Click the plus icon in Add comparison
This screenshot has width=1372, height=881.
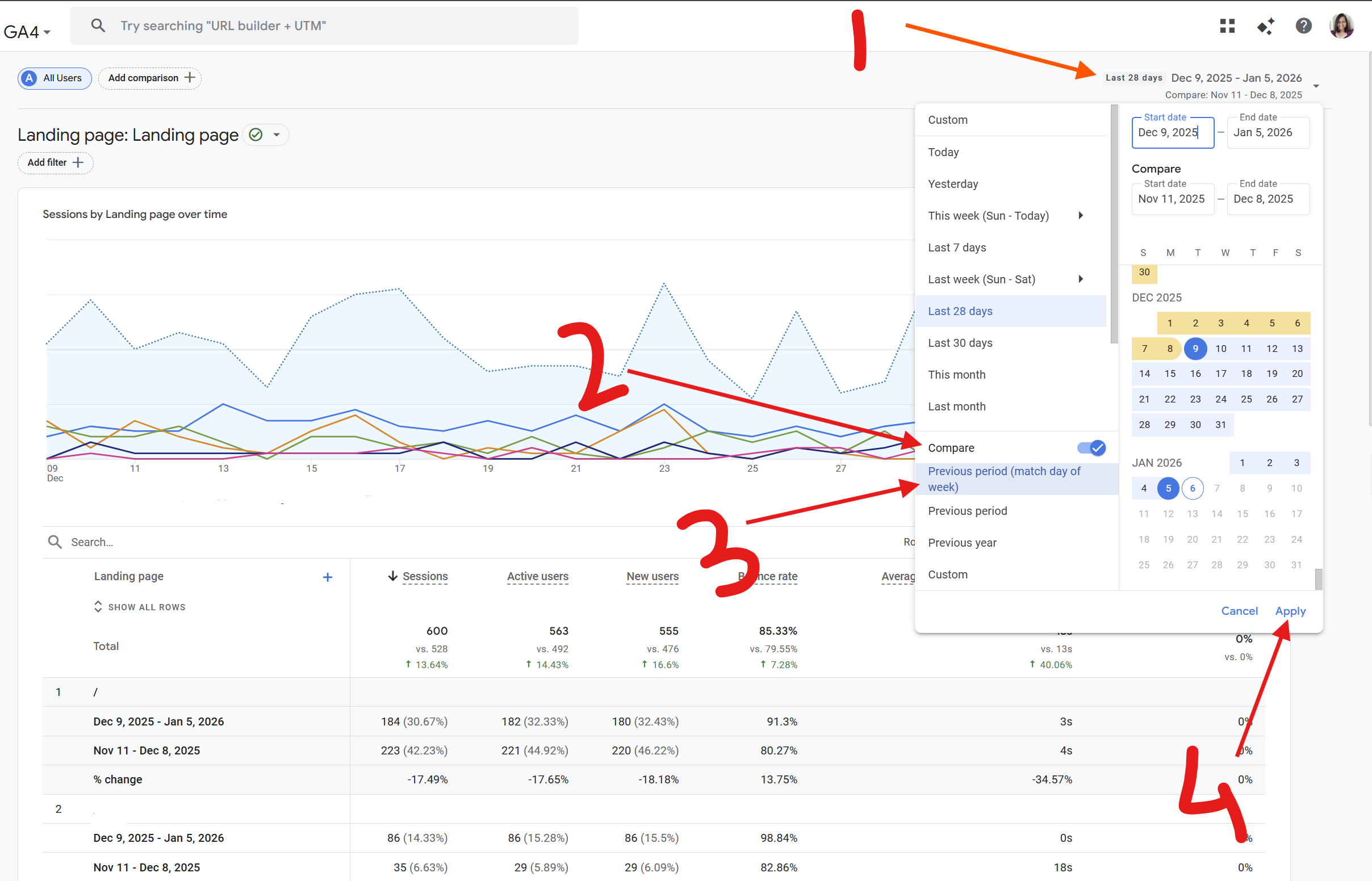point(190,78)
